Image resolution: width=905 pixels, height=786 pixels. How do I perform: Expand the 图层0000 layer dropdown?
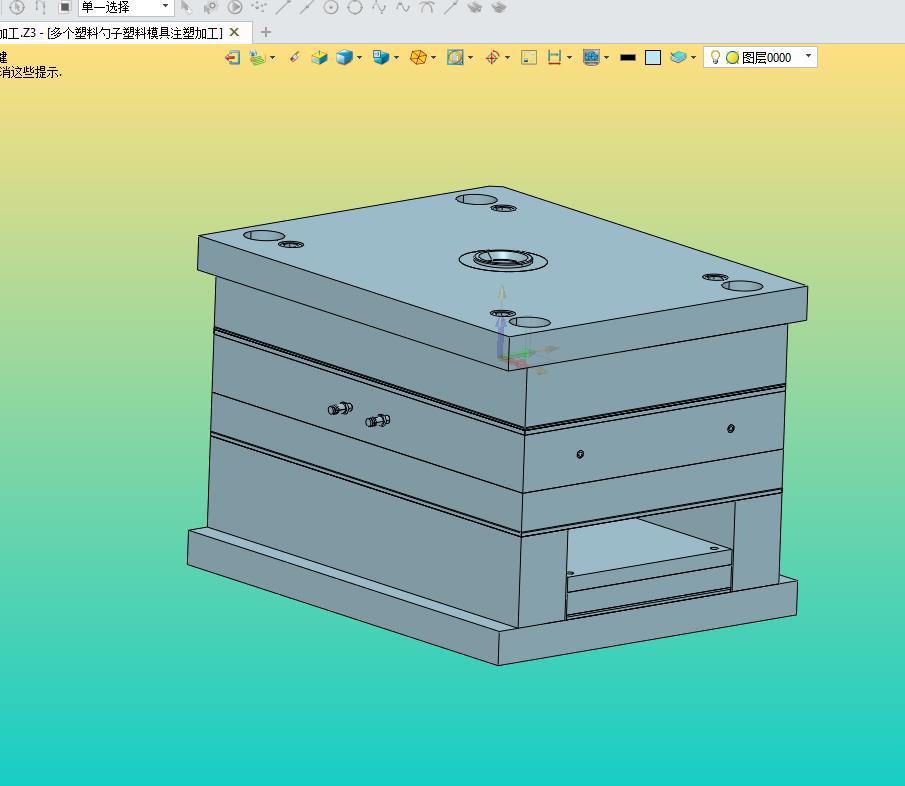click(x=808, y=57)
